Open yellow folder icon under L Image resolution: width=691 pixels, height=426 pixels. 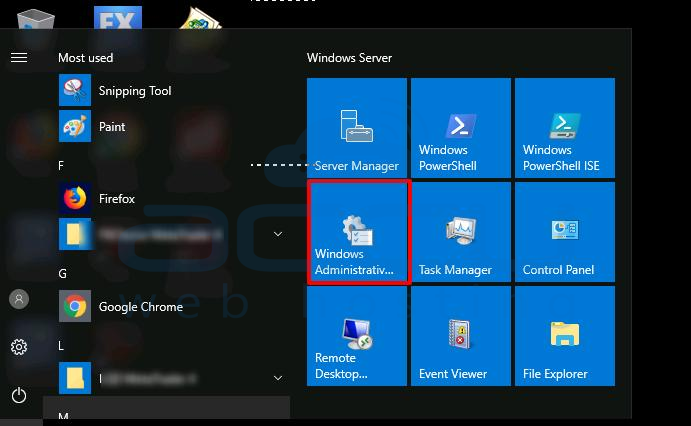coord(75,378)
